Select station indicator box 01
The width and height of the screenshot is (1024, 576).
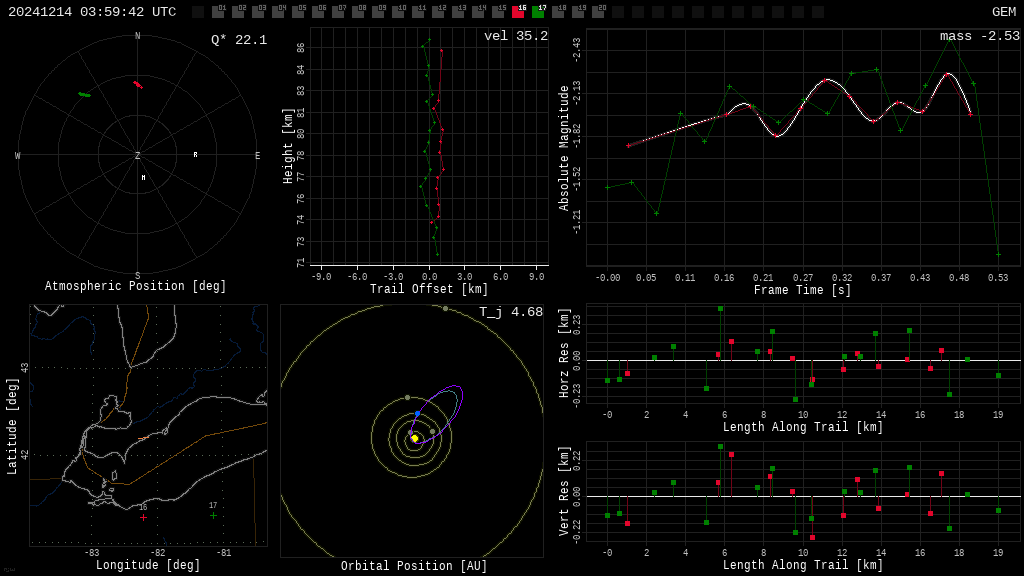tap(218, 12)
